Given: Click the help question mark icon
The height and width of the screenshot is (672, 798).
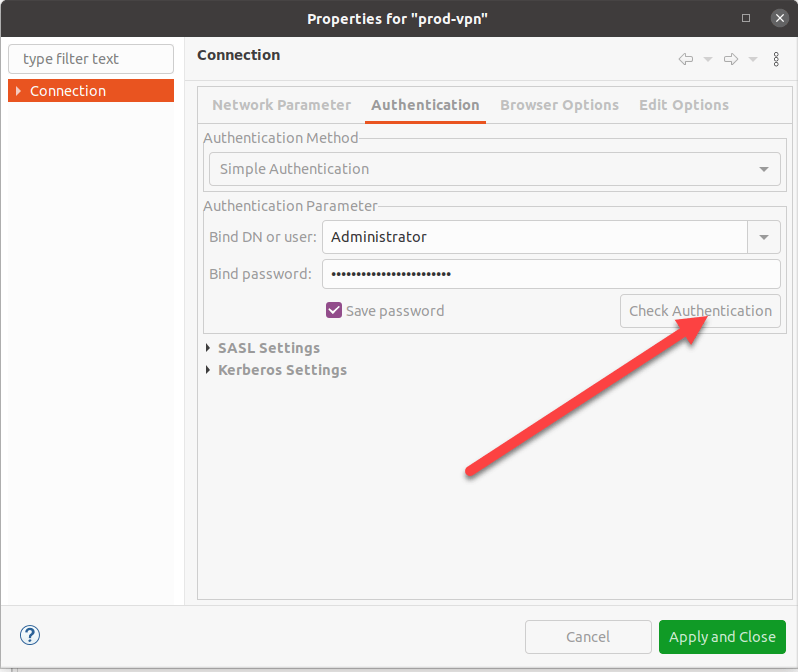Looking at the screenshot, I should pyautogui.click(x=30, y=635).
